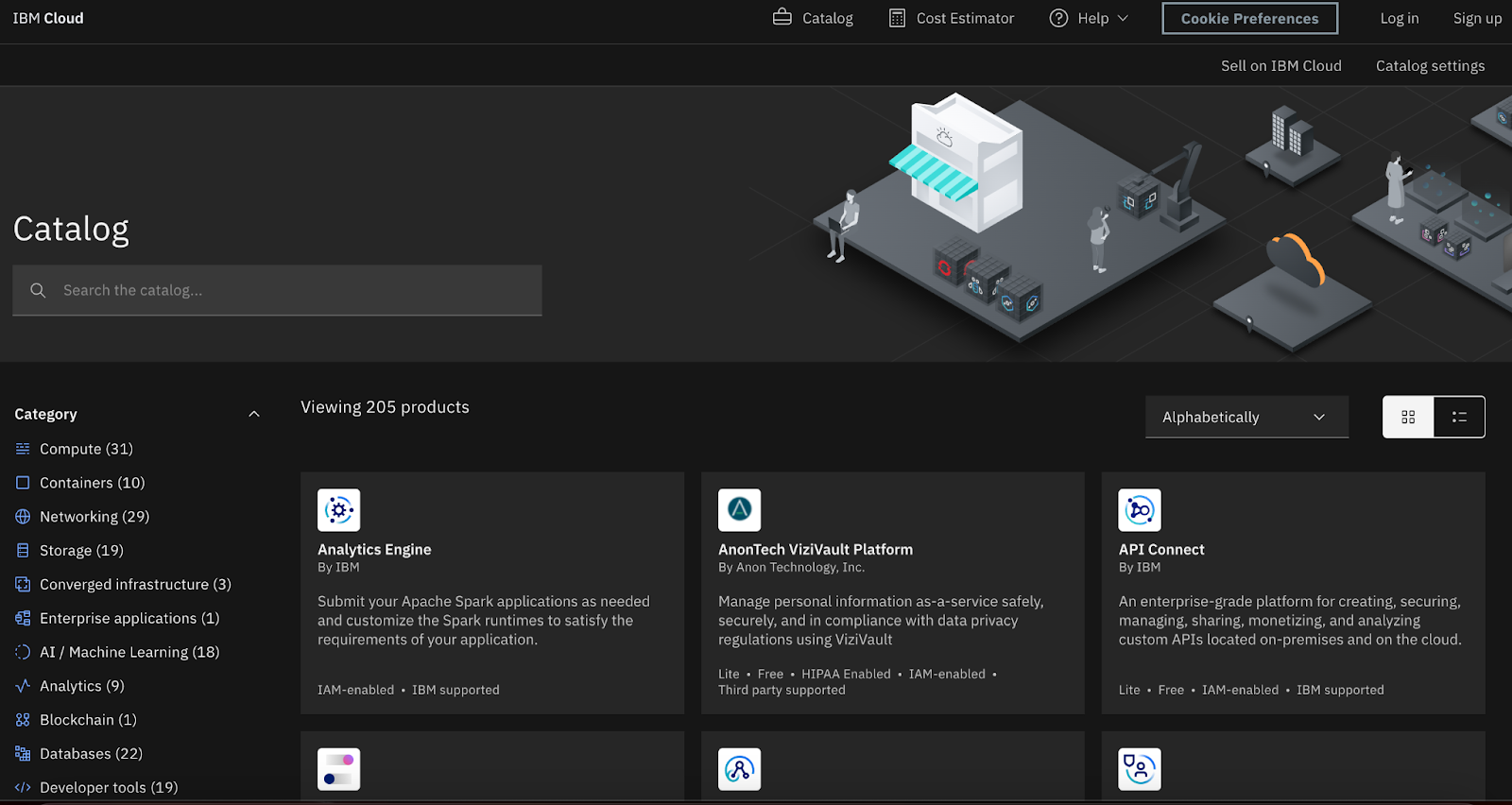Screen dimensions: 1512x805
Task: Click the Enterprise applications icon
Action: (23, 618)
